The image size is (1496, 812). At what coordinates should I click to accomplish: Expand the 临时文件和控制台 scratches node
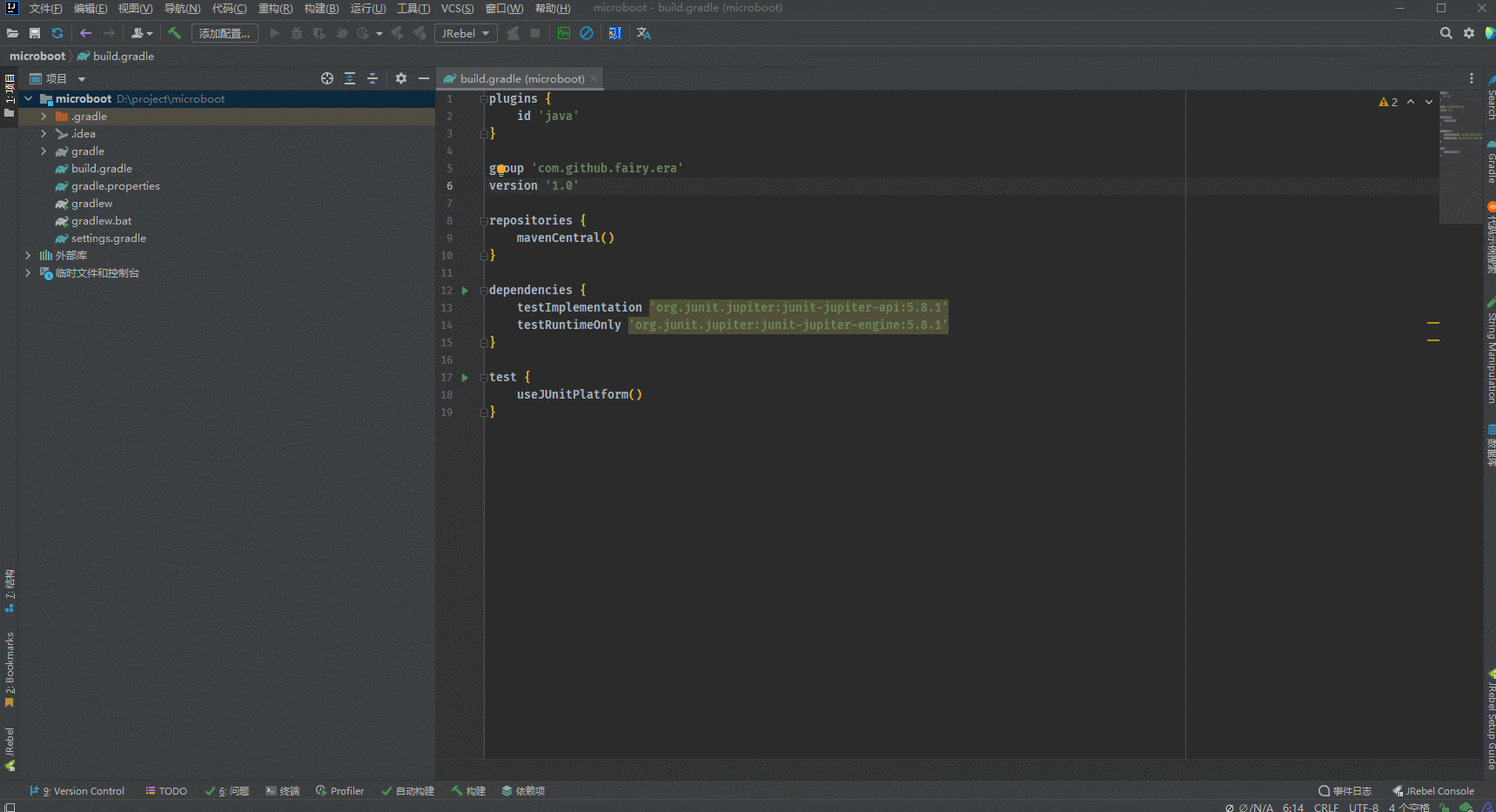point(29,273)
